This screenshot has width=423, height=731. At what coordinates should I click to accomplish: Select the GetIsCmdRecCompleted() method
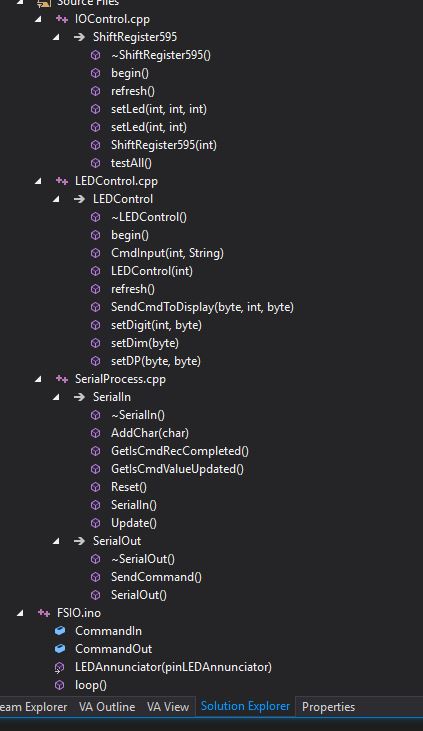(x=180, y=451)
